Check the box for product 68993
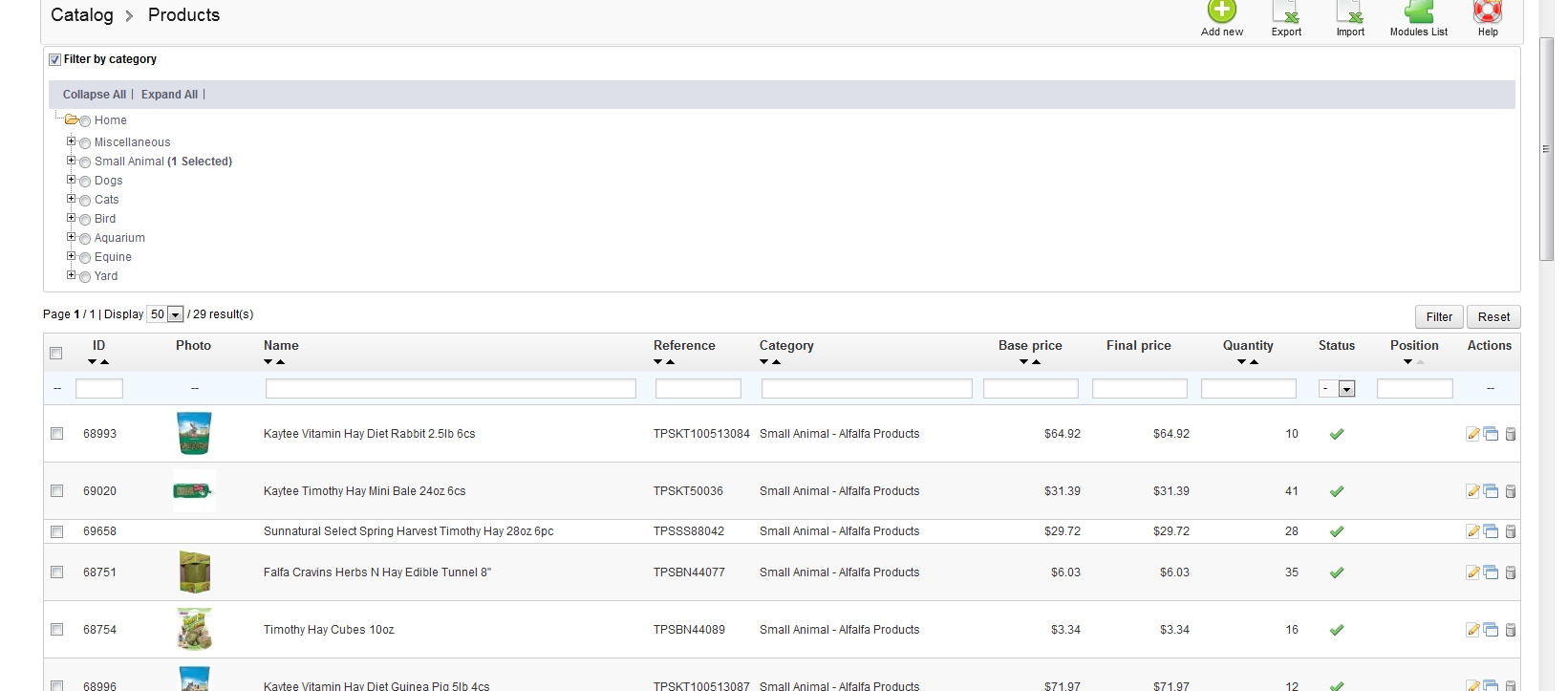Image resolution: width=1568 pixels, height=691 pixels. click(57, 434)
